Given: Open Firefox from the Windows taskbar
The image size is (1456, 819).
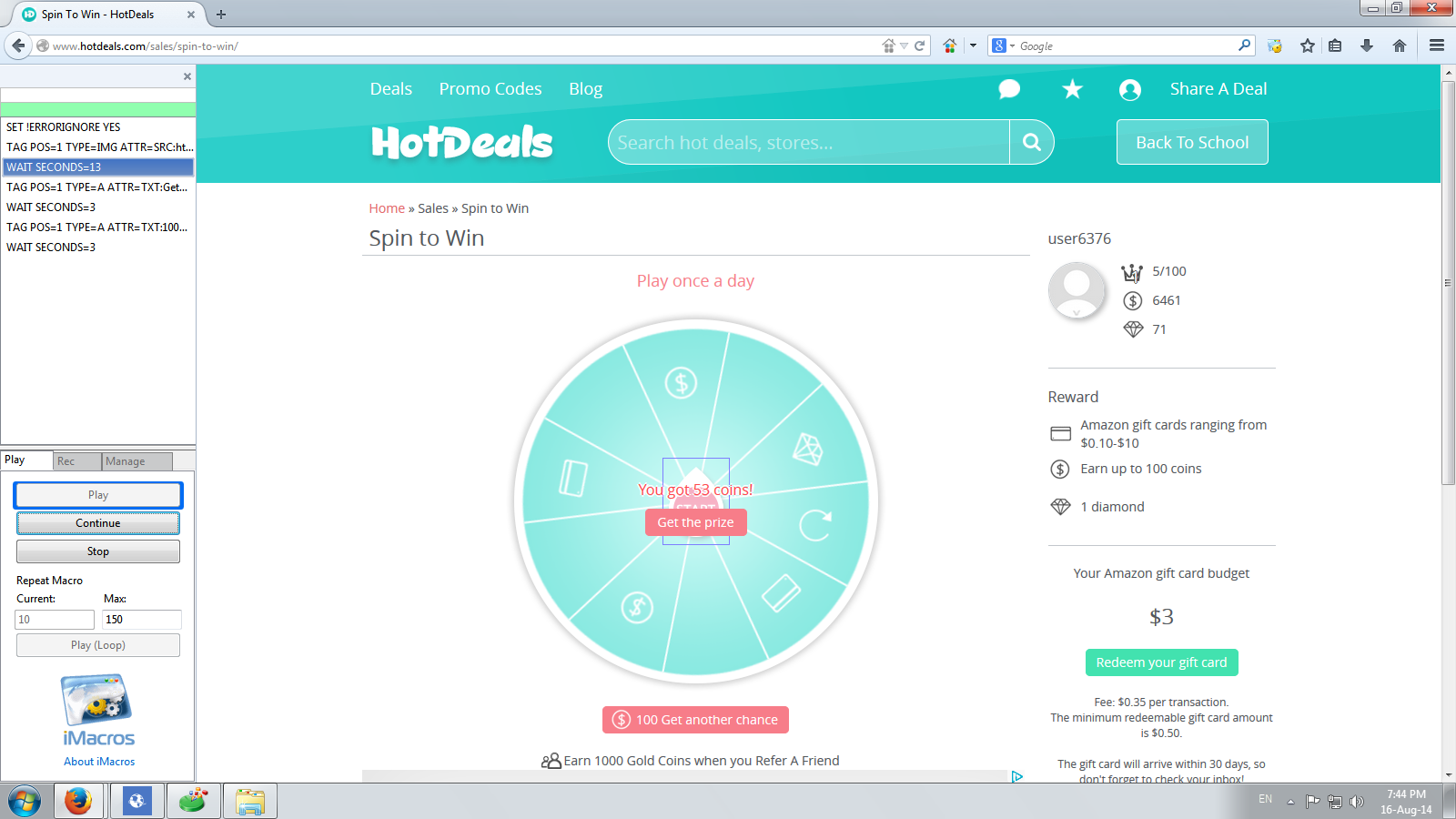Looking at the screenshot, I should click(78, 801).
